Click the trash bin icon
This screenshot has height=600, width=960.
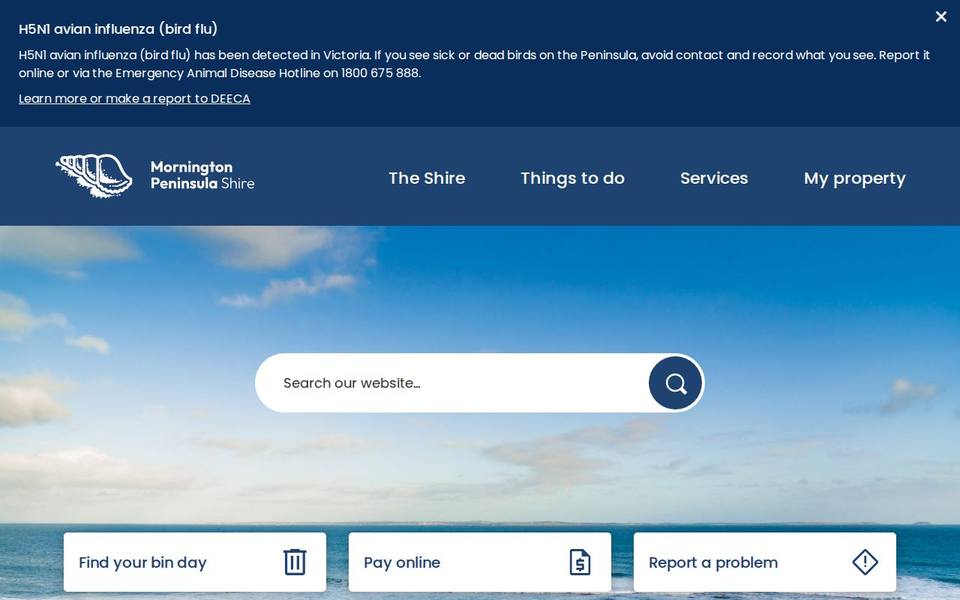click(294, 561)
